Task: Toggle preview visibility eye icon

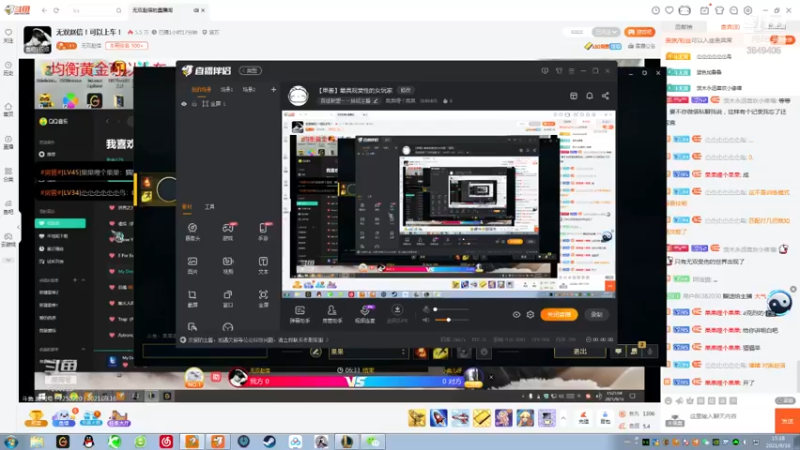Action: tap(516, 315)
